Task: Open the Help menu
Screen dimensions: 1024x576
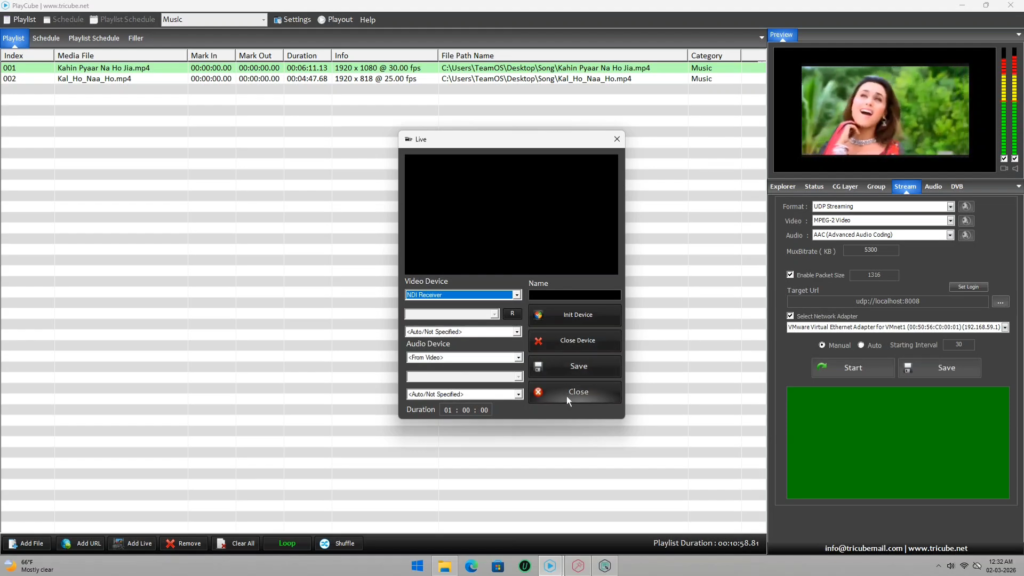Action: (367, 20)
